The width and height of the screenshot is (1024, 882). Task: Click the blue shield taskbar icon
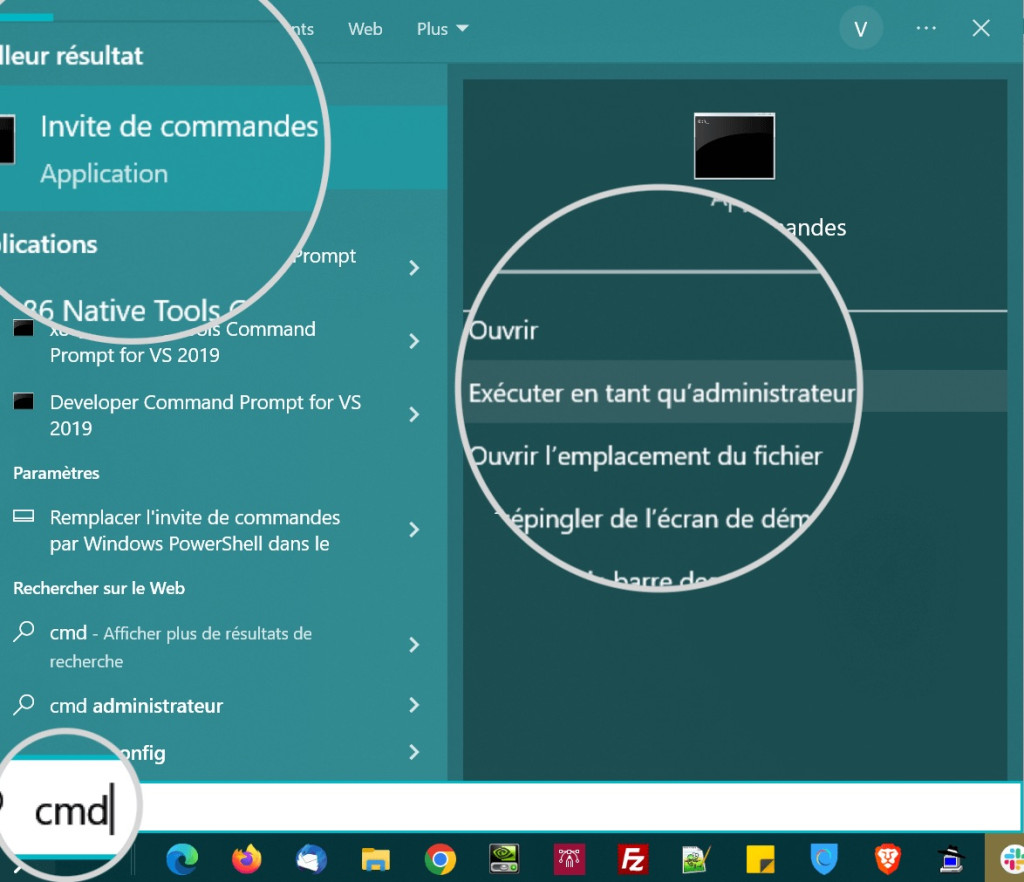(824, 859)
